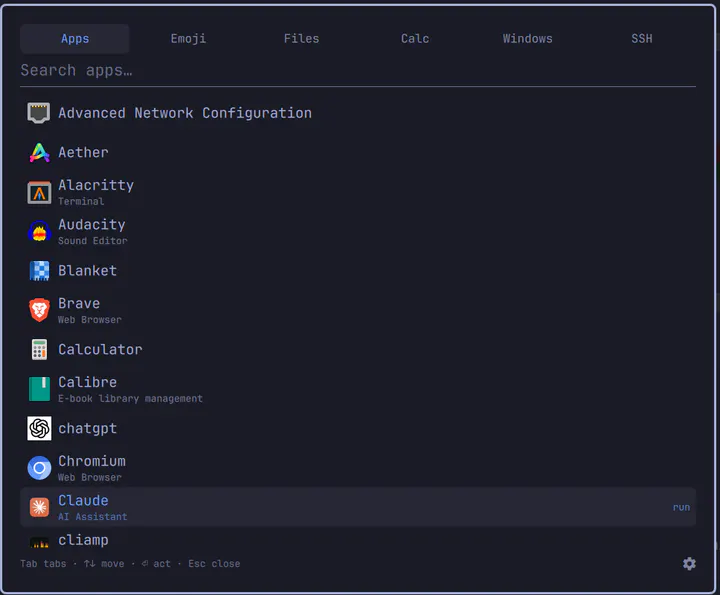Pick the Blanket app name
Image resolution: width=720 pixels, height=595 pixels.
[x=87, y=271]
